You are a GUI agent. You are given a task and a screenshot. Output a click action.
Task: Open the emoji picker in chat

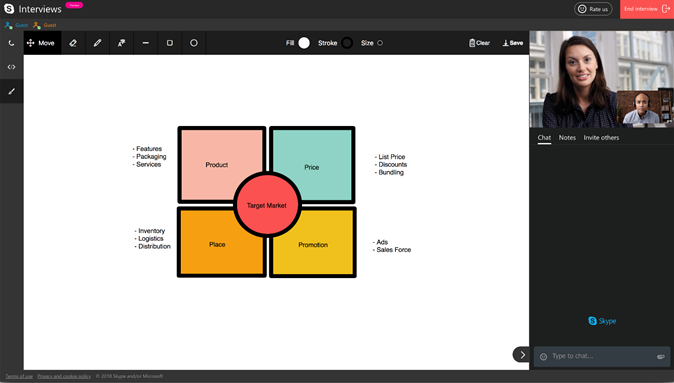point(543,356)
